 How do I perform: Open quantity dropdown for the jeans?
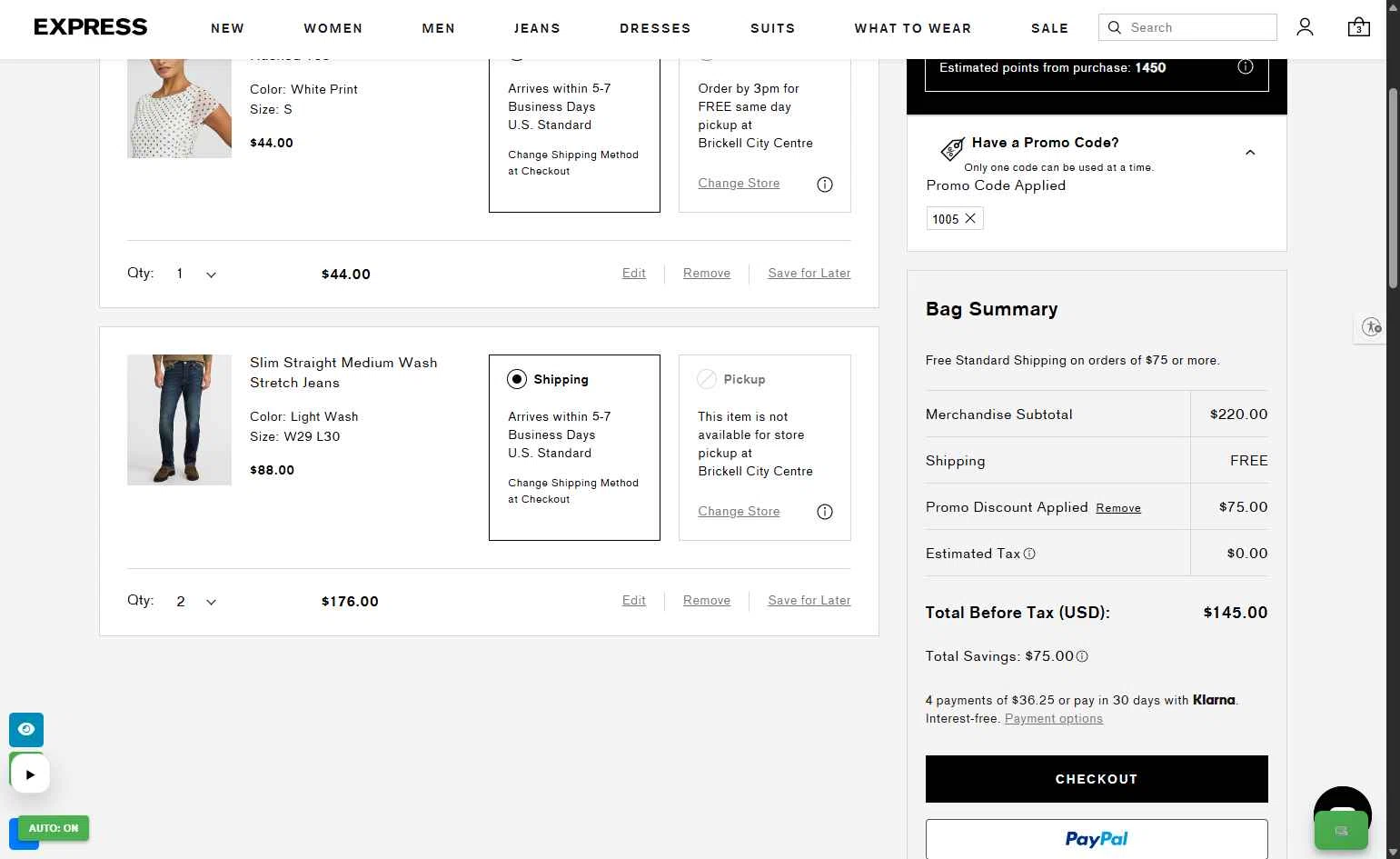196,602
